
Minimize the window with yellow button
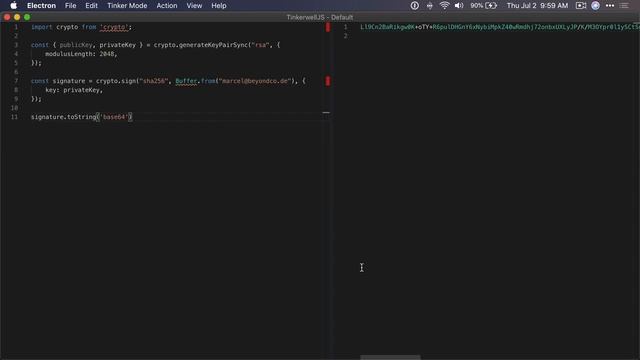coord(17,17)
